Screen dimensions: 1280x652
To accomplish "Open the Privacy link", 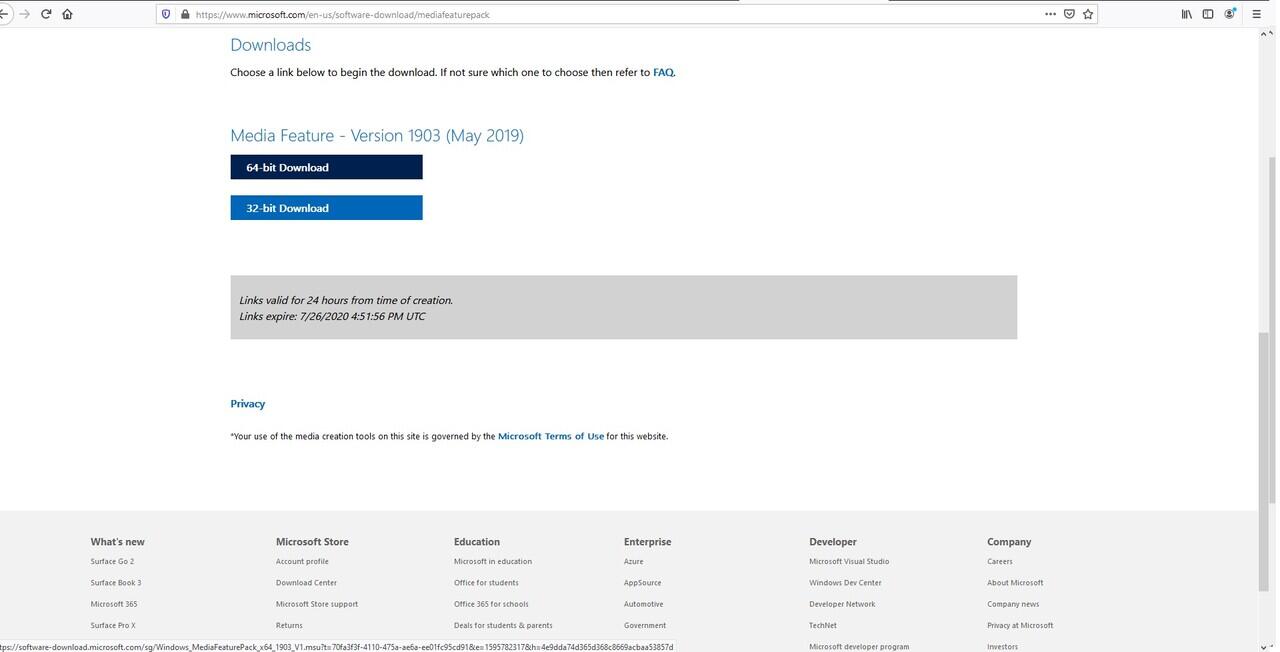I will pyautogui.click(x=247, y=404).
